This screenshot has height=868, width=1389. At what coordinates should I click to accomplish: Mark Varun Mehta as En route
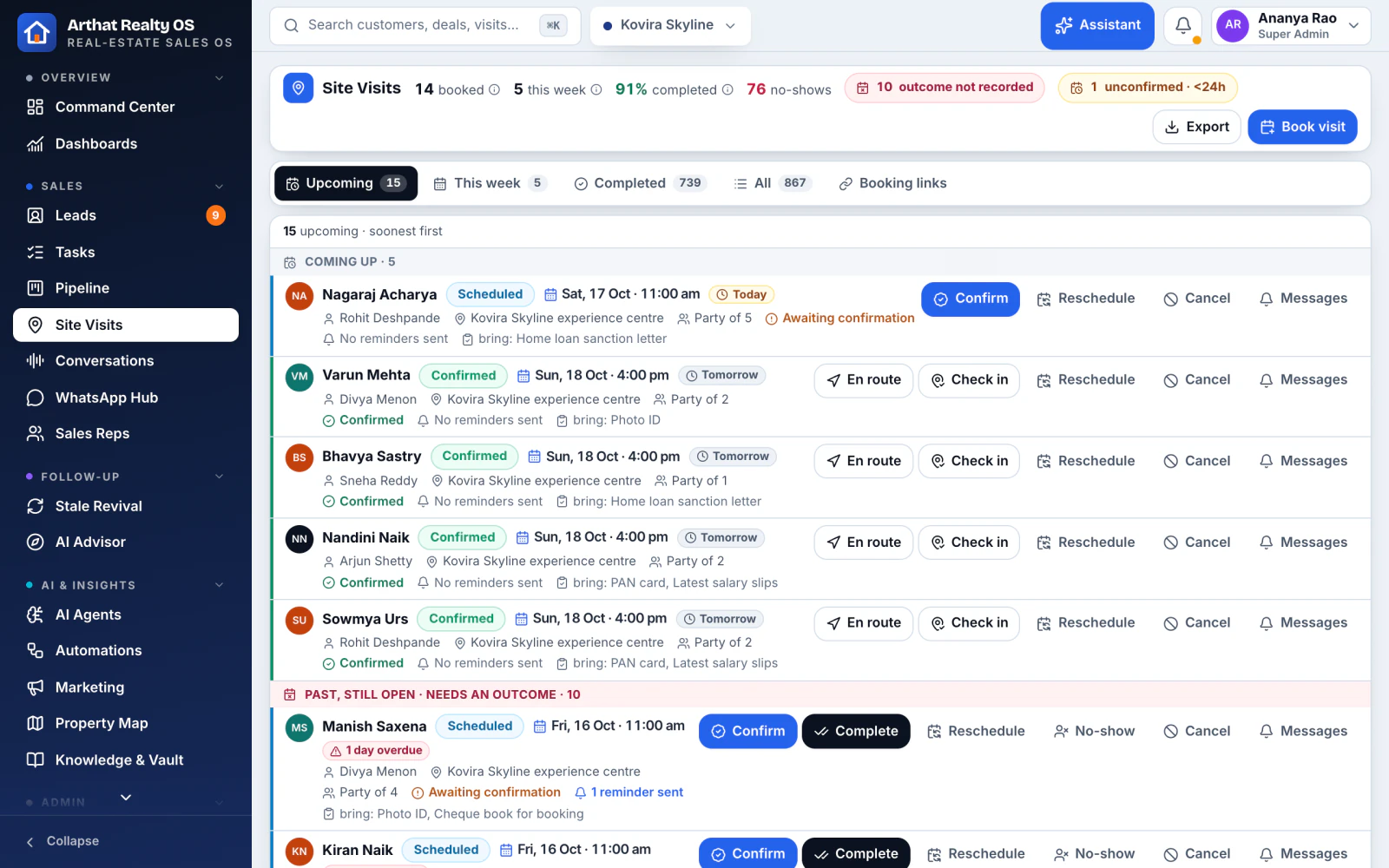pos(863,380)
